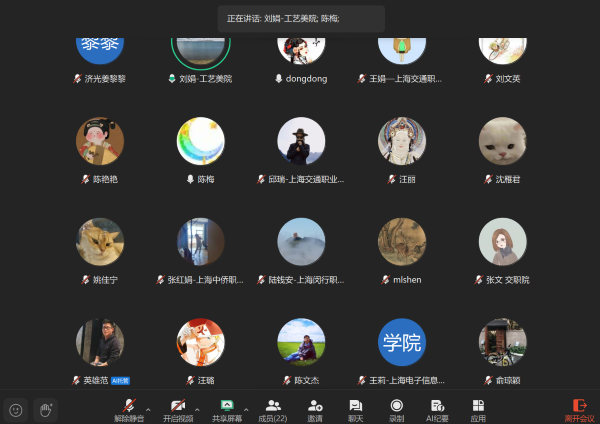The height and width of the screenshot is (424, 600).
Task: Expand the arrow next to 解除静音
Action: (x=149, y=410)
